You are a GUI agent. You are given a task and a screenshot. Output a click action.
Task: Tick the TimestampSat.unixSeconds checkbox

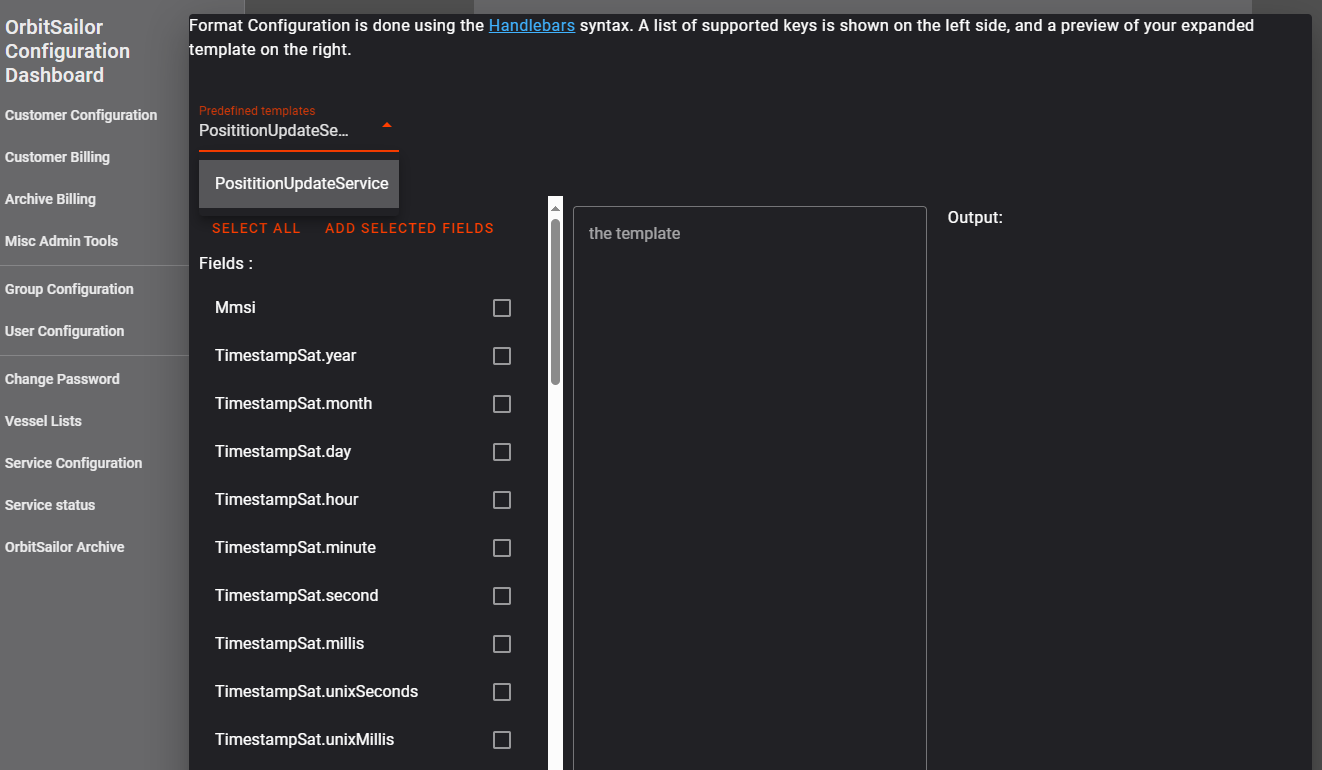coord(502,692)
